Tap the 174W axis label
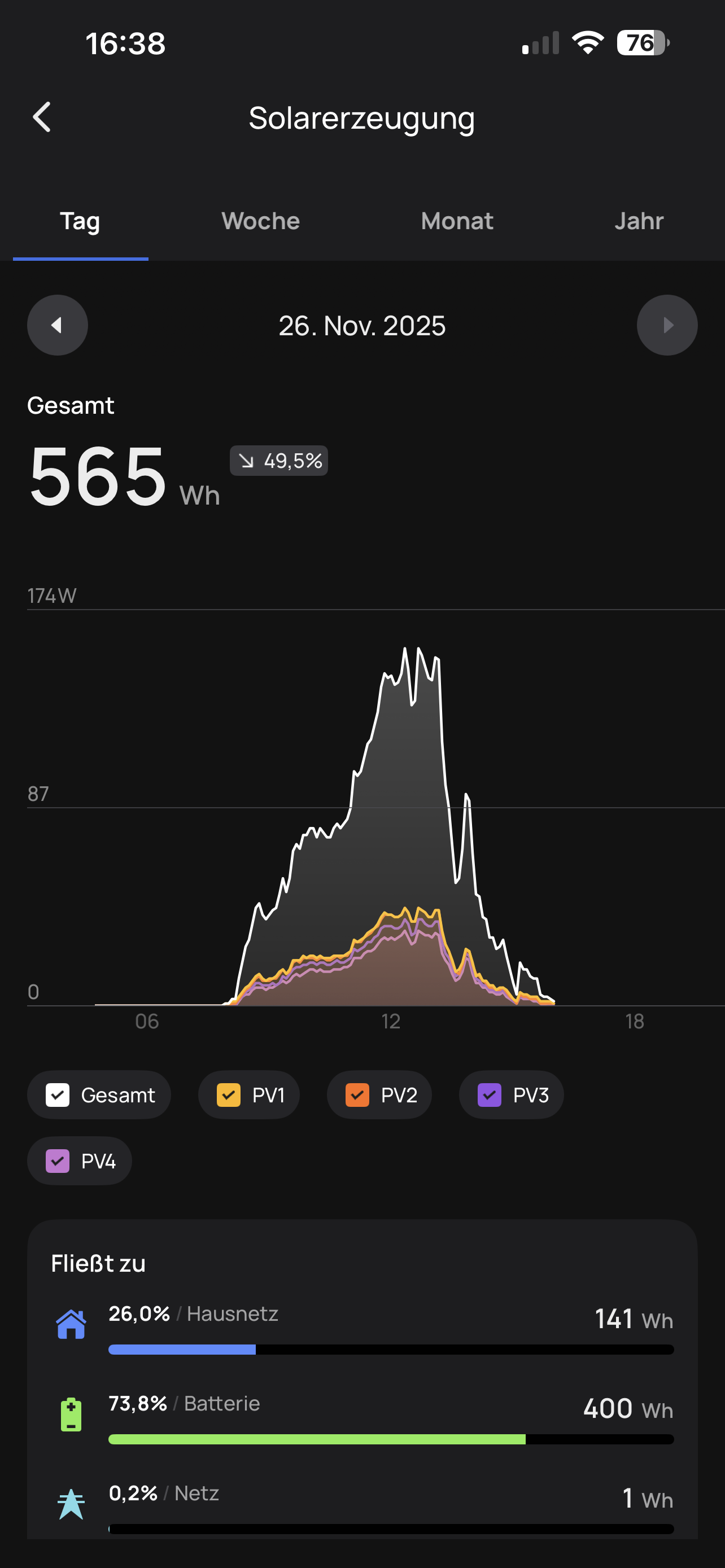The width and height of the screenshot is (725, 1568). [x=52, y=595]
